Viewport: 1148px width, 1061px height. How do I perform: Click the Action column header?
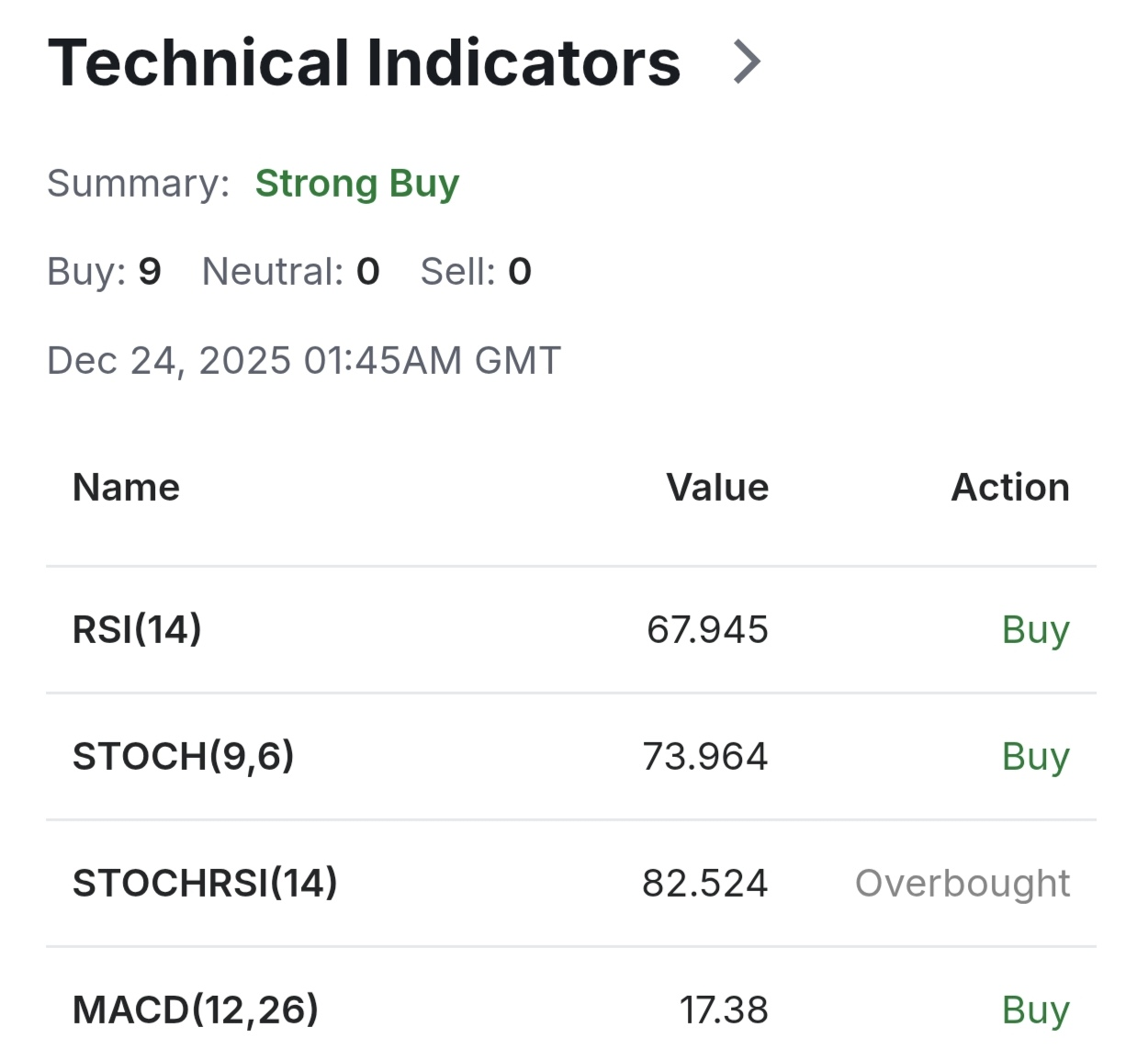pos(1010,487)
